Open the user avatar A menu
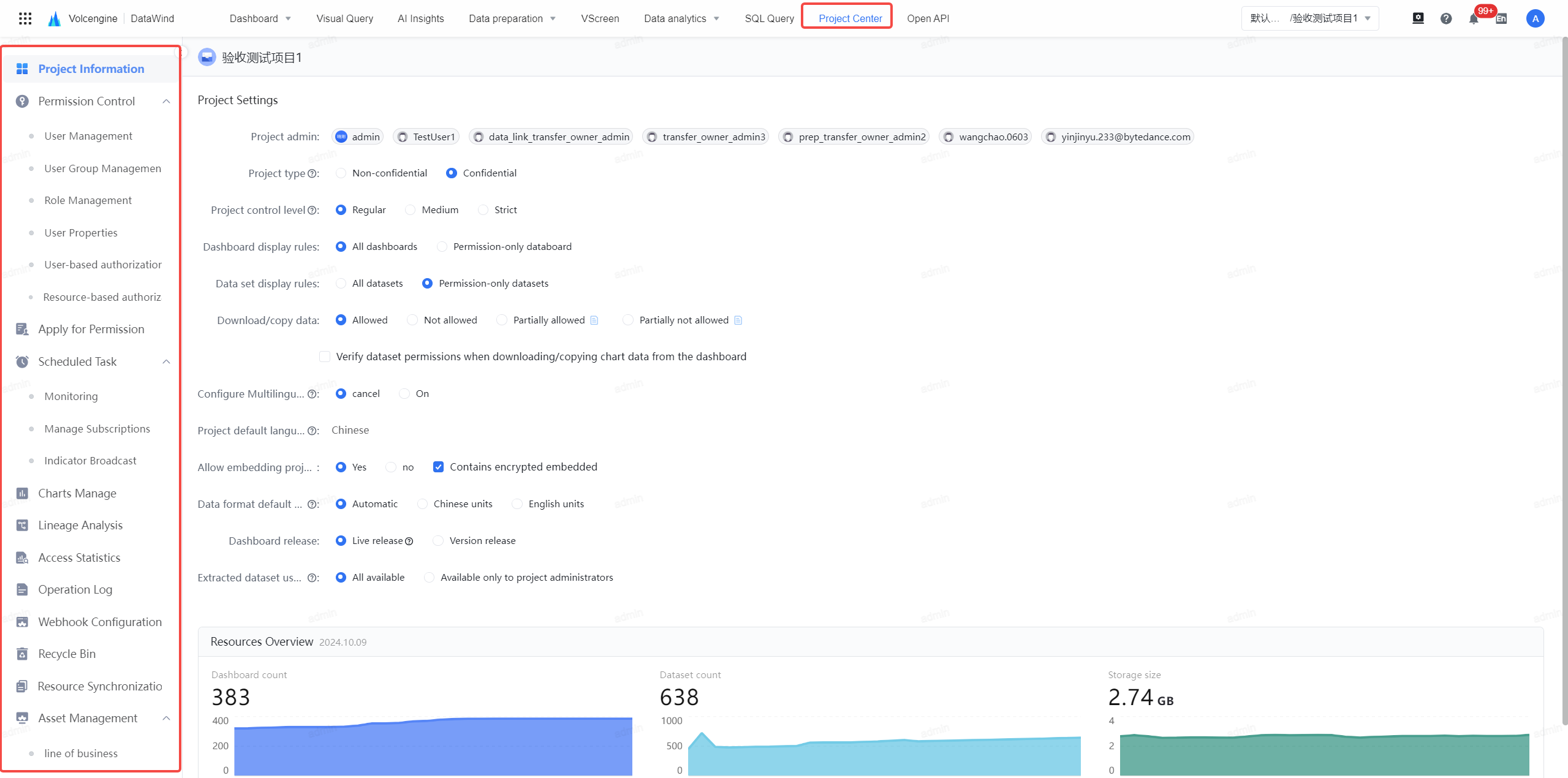The image size is (1568, 778). coord(1535,18)
